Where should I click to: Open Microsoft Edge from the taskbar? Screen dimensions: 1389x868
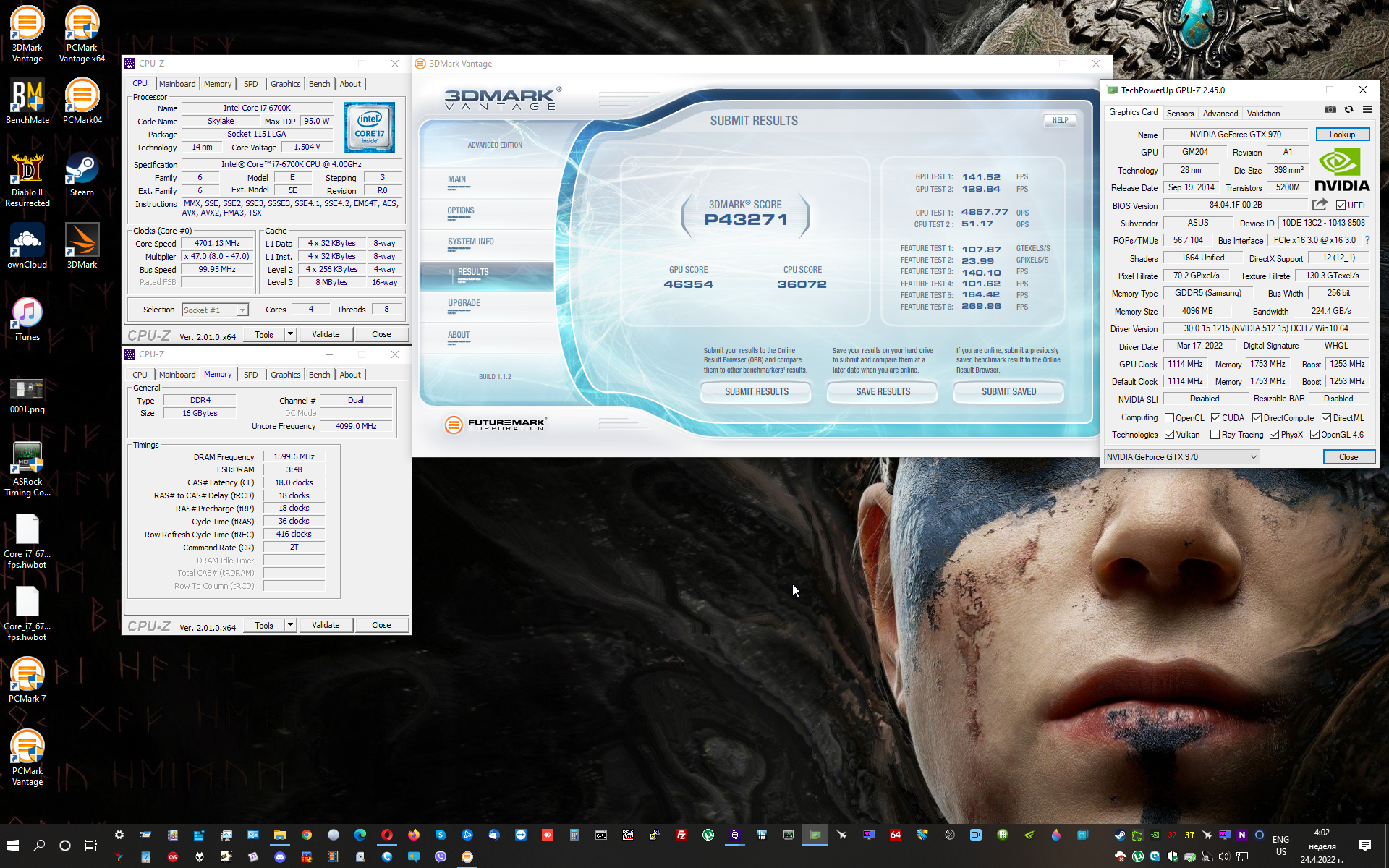[x=360, y=835]
